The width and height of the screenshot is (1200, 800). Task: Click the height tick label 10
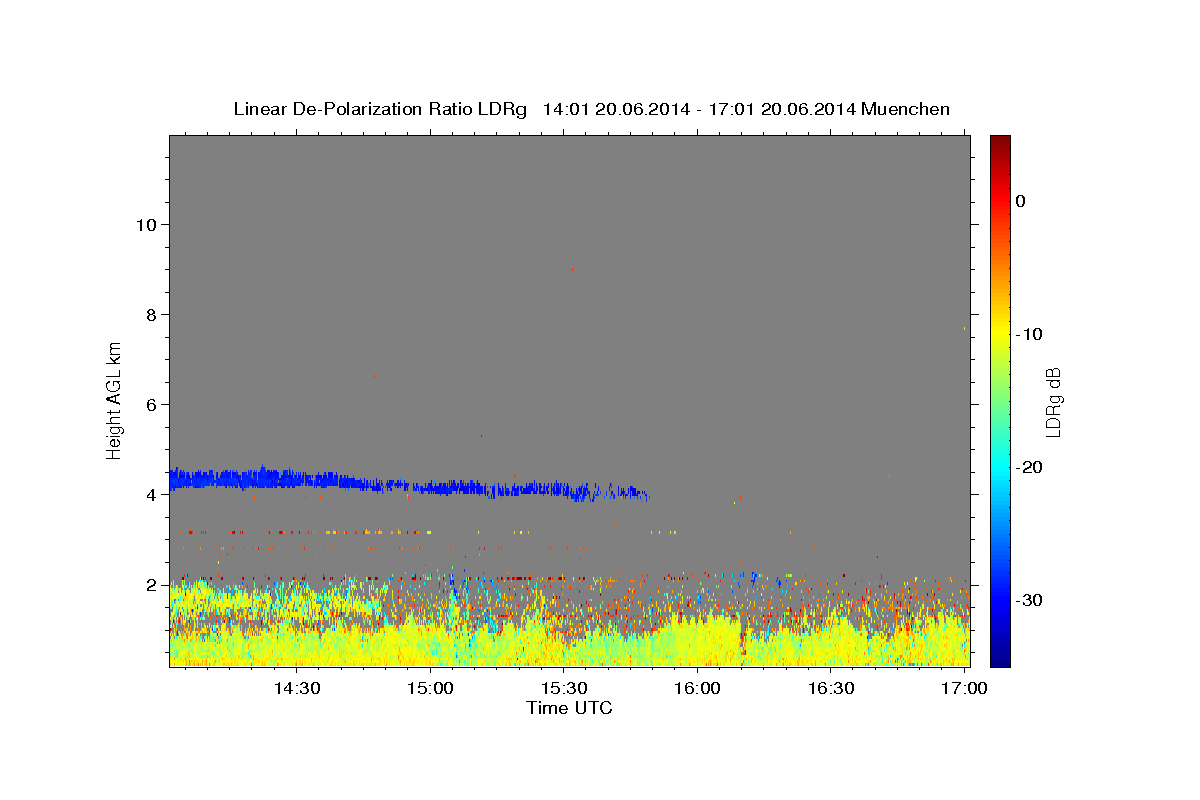[146, 224]
